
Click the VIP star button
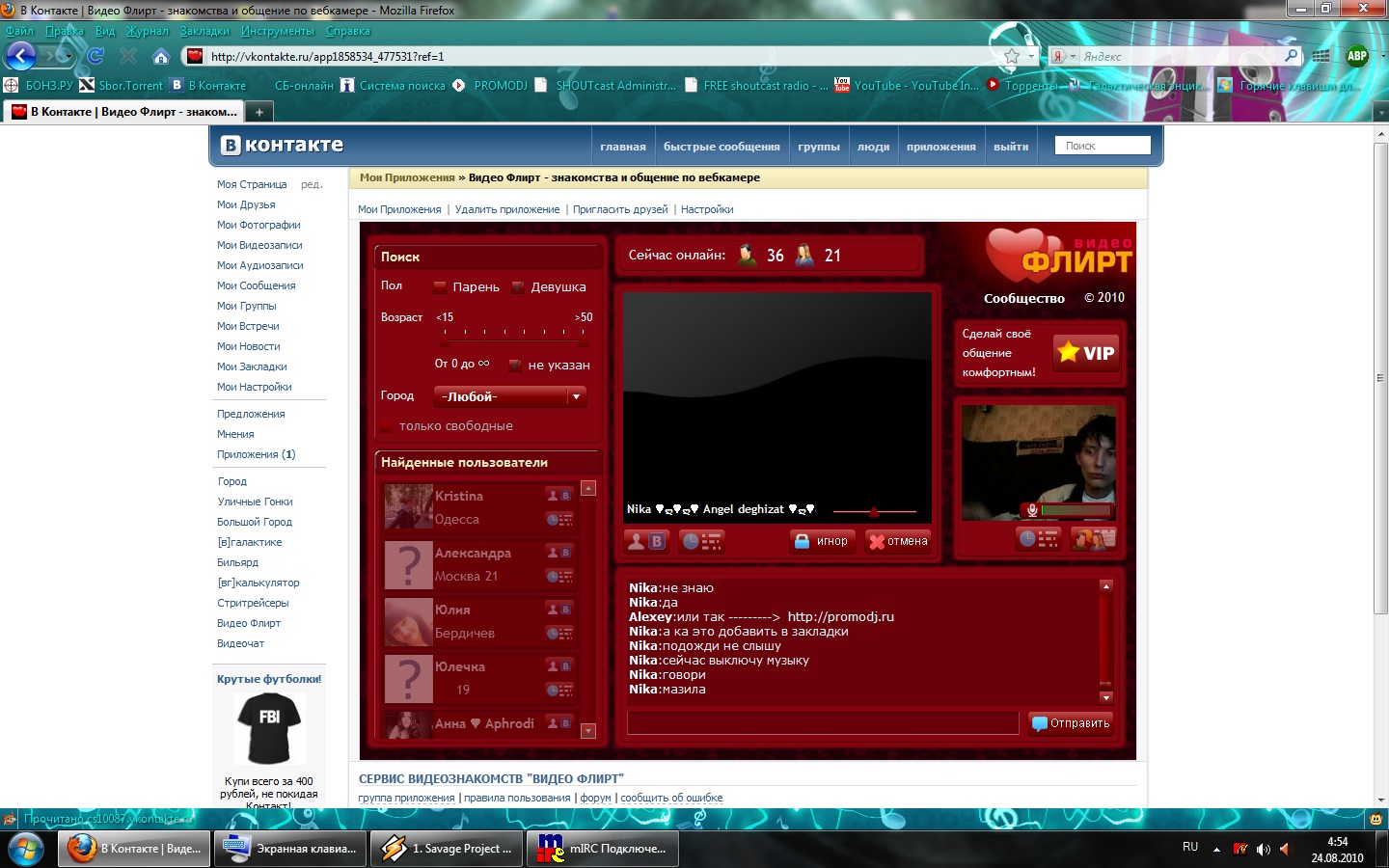(x=1086, y=353)
